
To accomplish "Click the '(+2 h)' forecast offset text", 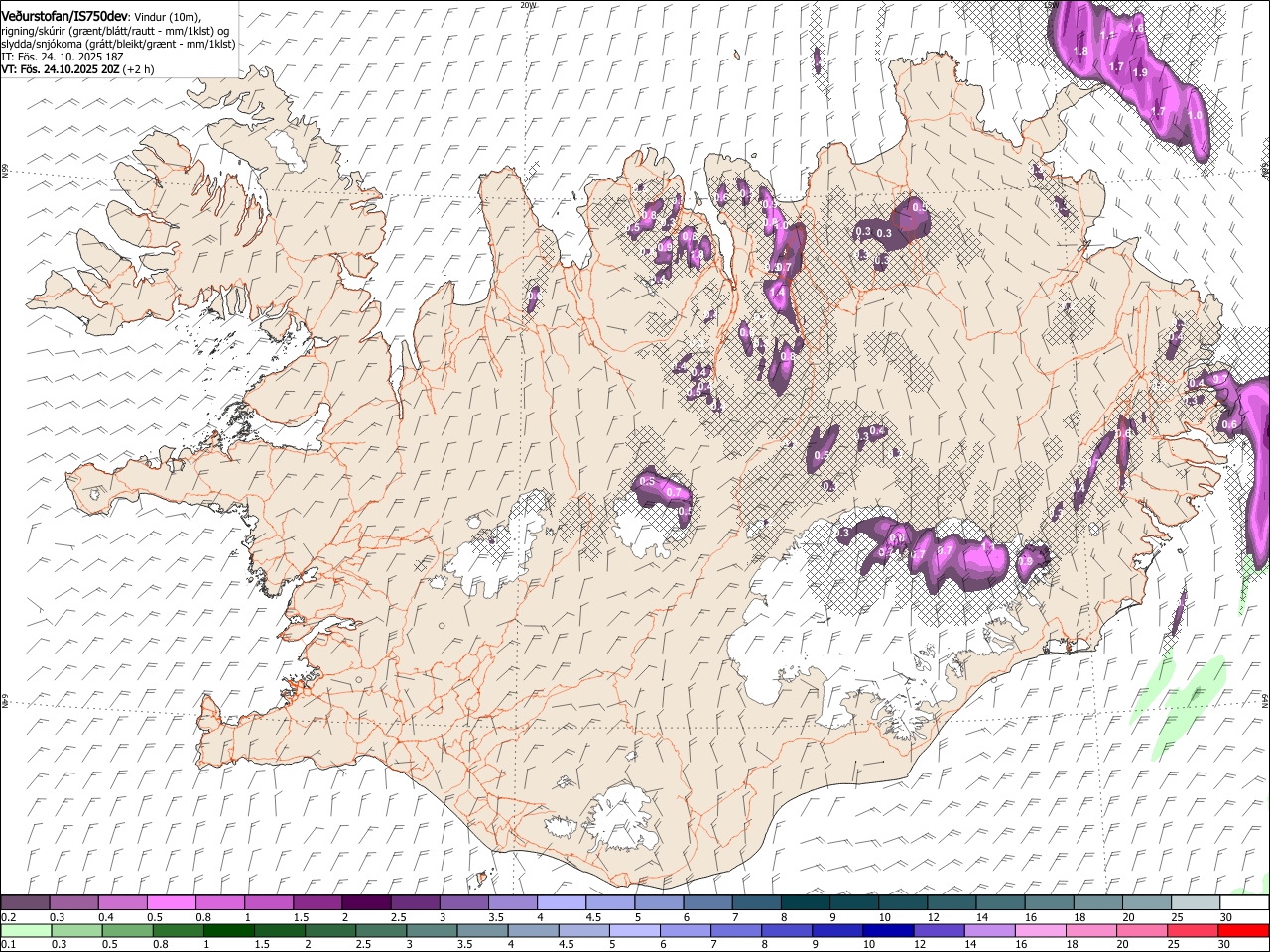I will pos(139,69).
